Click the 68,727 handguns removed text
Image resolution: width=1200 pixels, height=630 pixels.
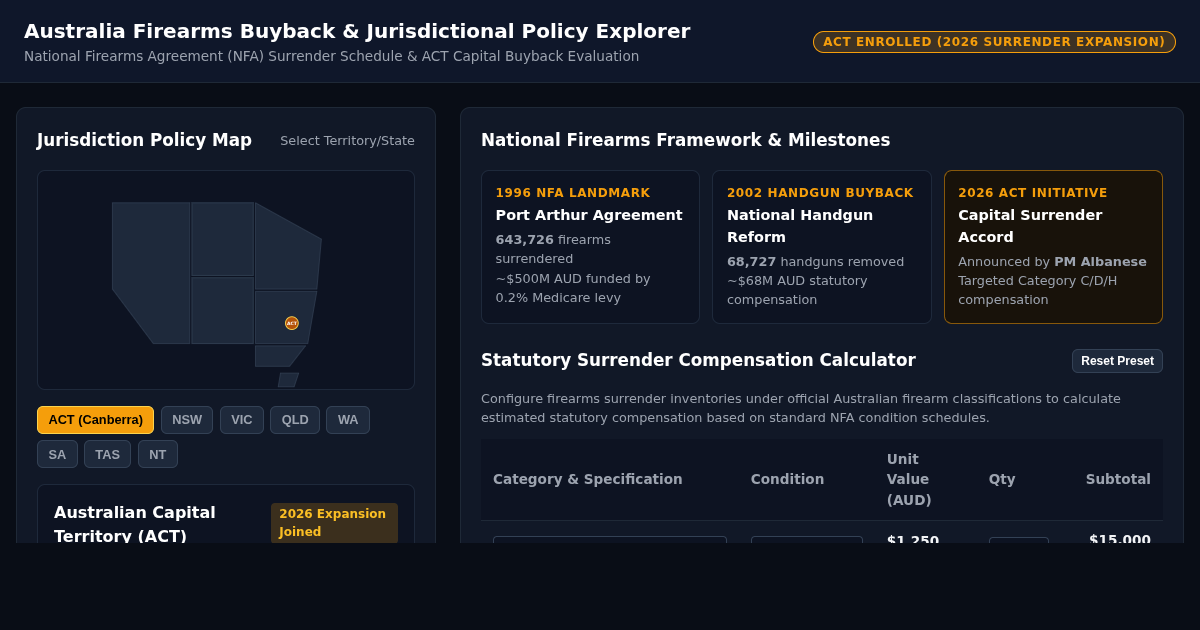pyautogui.click(x=815, y=262)
